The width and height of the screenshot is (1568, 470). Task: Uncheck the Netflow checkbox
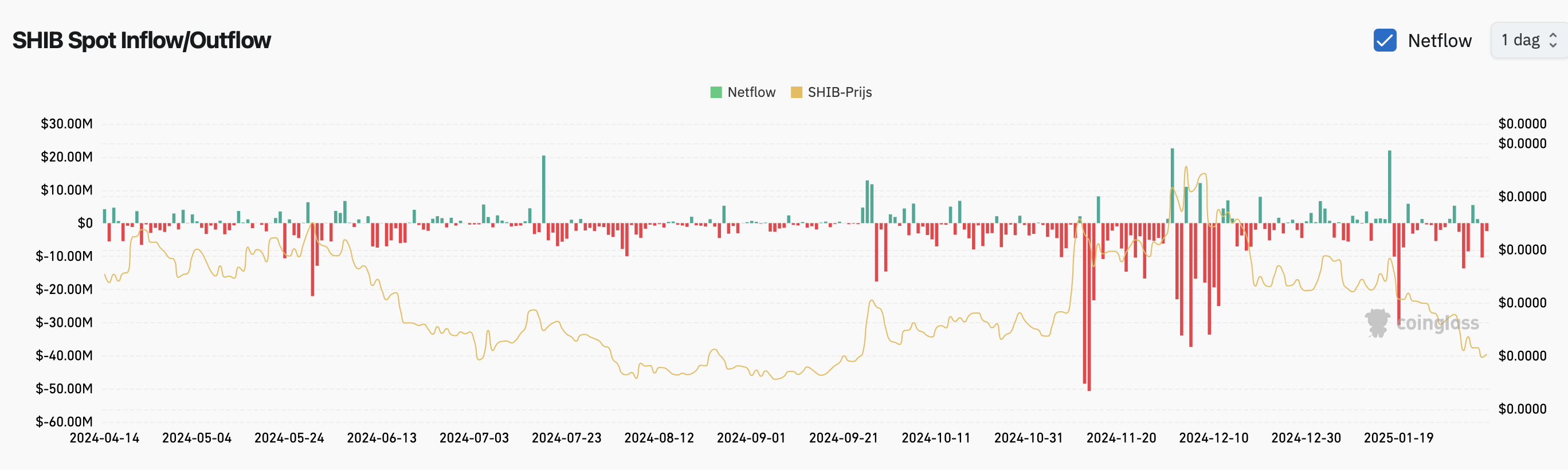pyautogui.click(x=1384, y=40)
